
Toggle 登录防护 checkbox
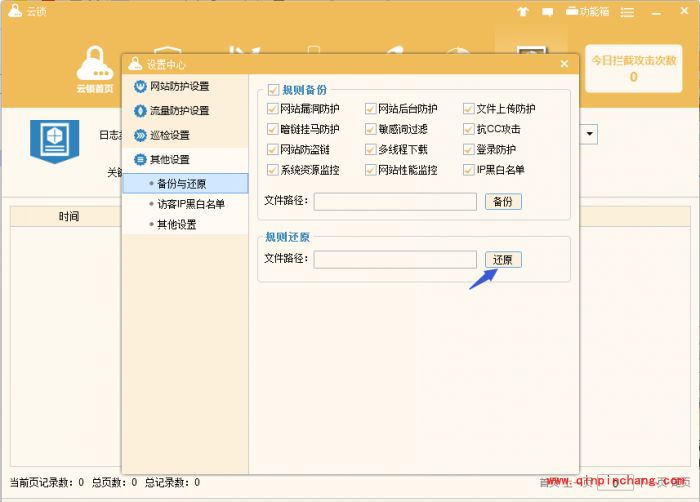[x=468, y=149]
